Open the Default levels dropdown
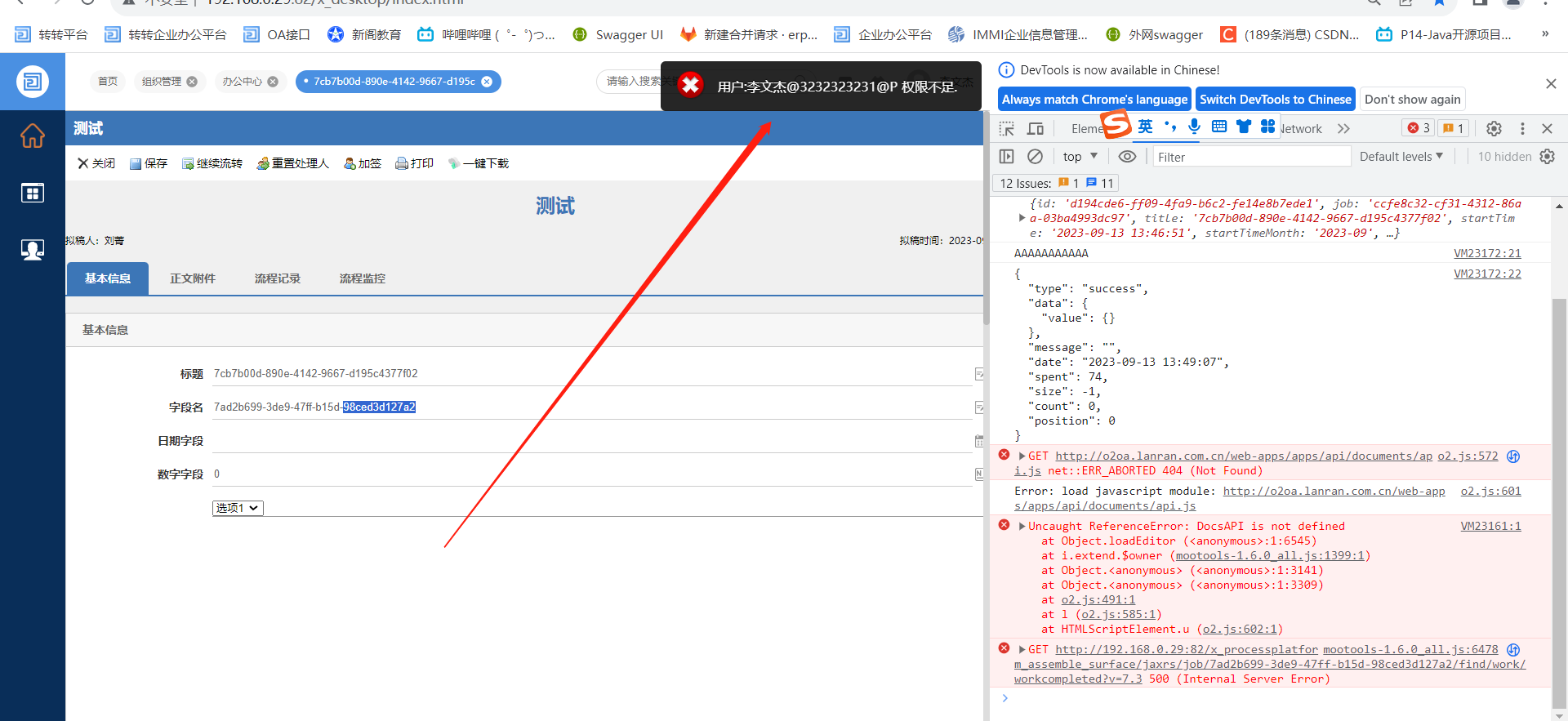The width and height of the screenshot is (1568, 721). click(1401, 157)
